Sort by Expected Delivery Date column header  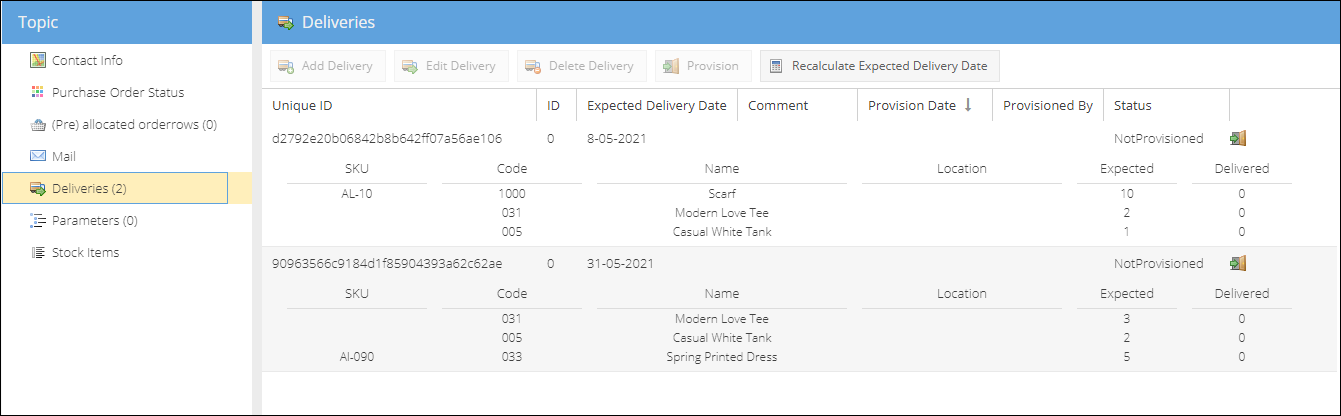pyautogui.click(x=656, y=105)
